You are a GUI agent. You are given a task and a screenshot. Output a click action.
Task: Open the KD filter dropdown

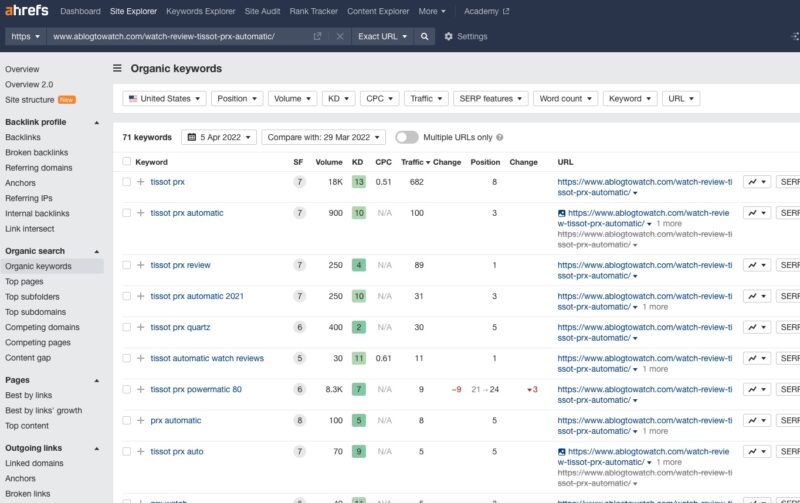[x=339, y=98]
